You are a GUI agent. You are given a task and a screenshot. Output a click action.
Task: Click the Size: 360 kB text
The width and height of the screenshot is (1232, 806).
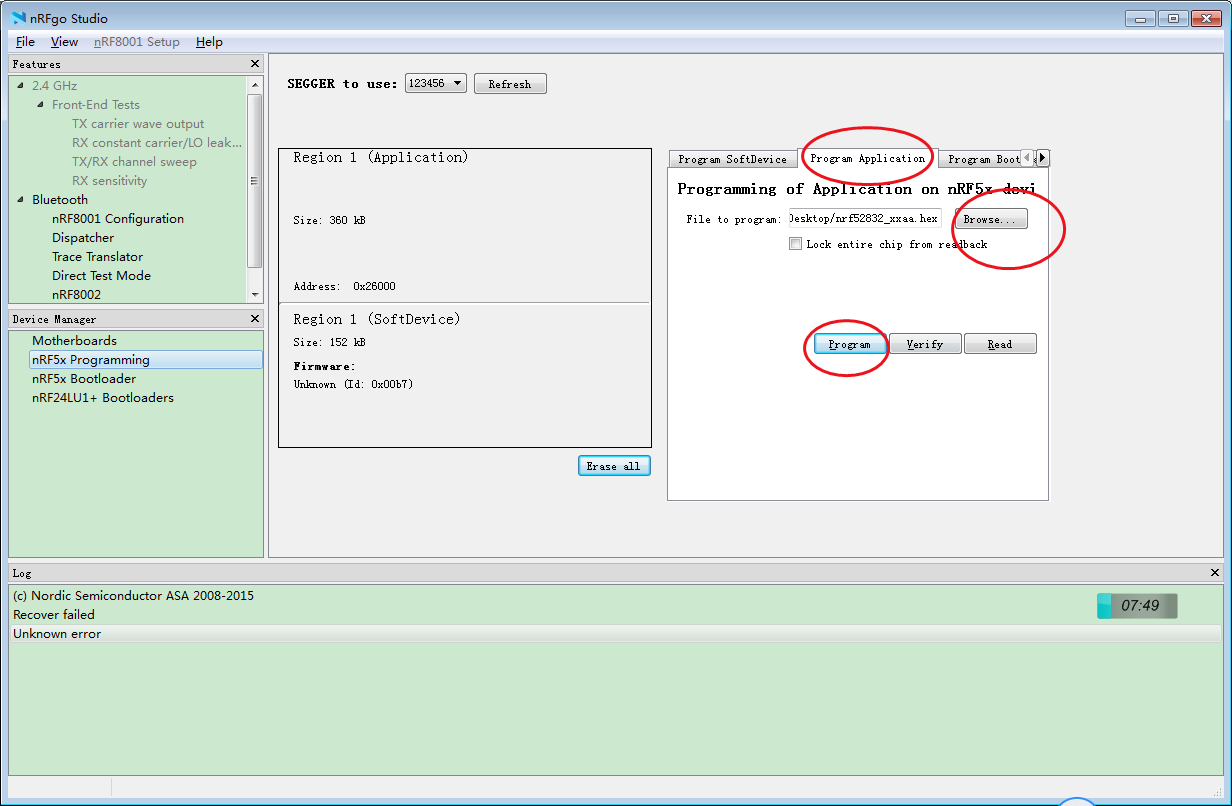click(329, 220)
